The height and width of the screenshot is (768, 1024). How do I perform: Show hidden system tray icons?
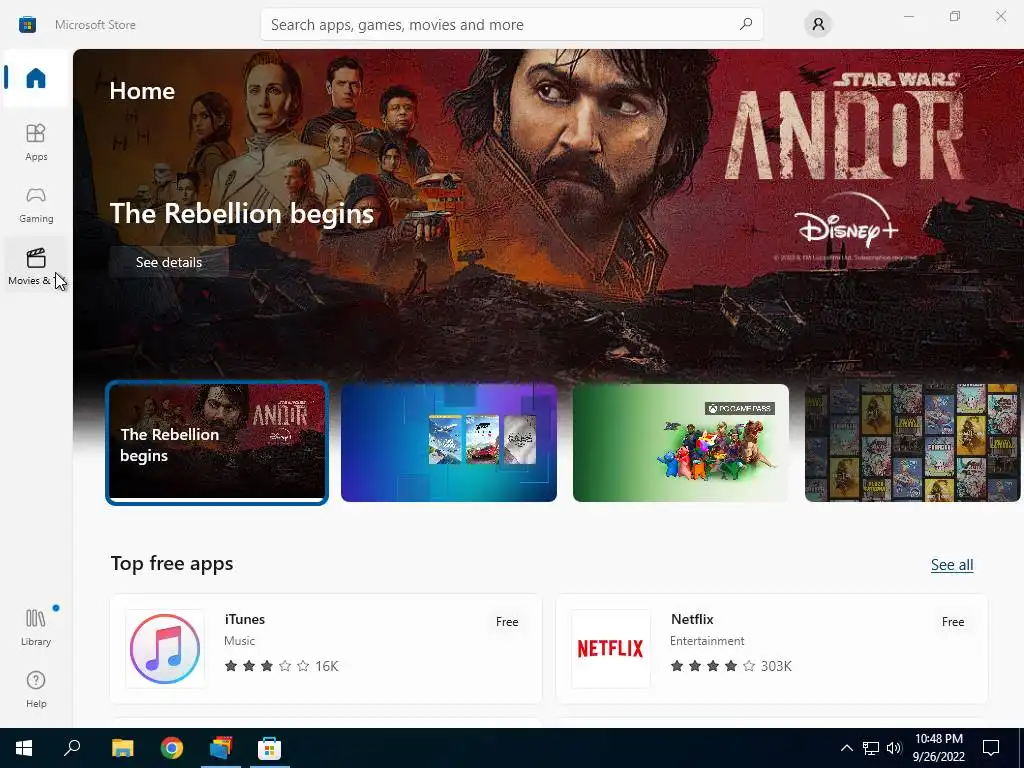pyautogui.click(x=846, y=748)
